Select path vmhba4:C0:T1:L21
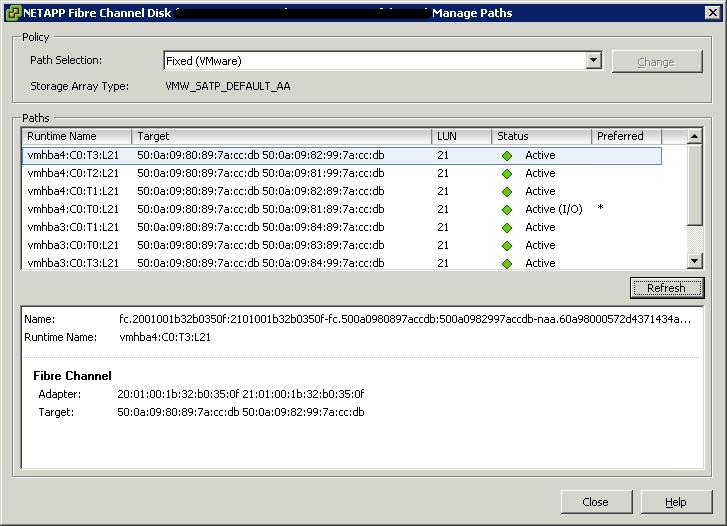 (342, 191)
